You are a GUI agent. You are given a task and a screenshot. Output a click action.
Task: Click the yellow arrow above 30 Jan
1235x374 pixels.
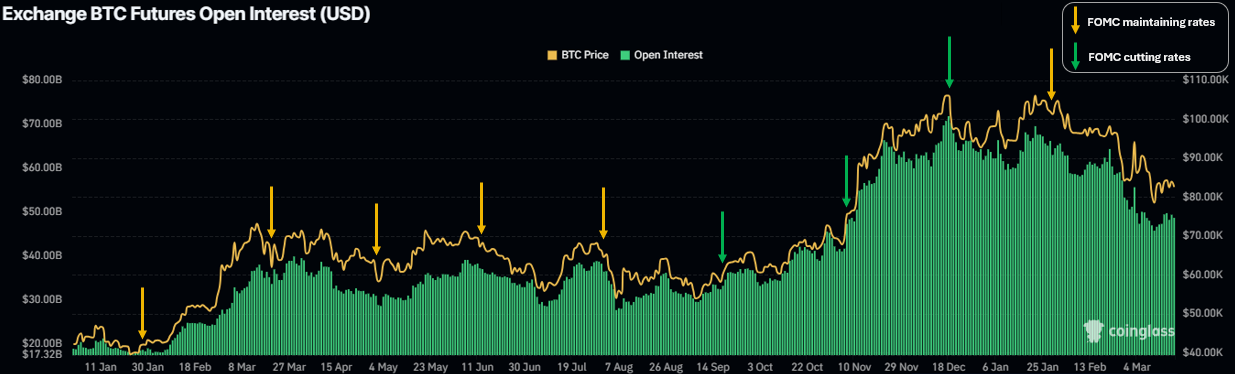[x=142, y=313]
